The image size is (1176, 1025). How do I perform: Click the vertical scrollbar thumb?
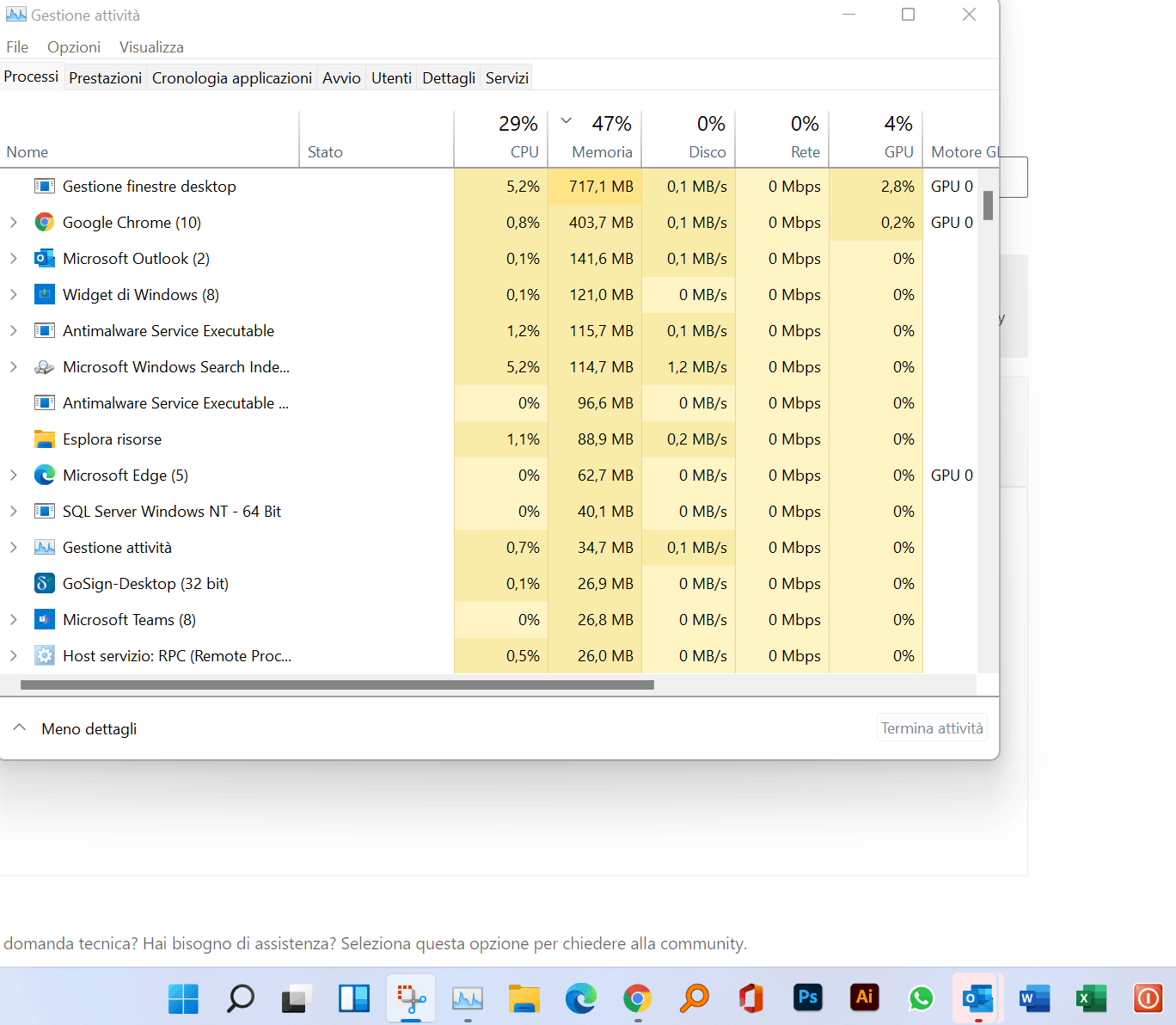click(989, 206)
